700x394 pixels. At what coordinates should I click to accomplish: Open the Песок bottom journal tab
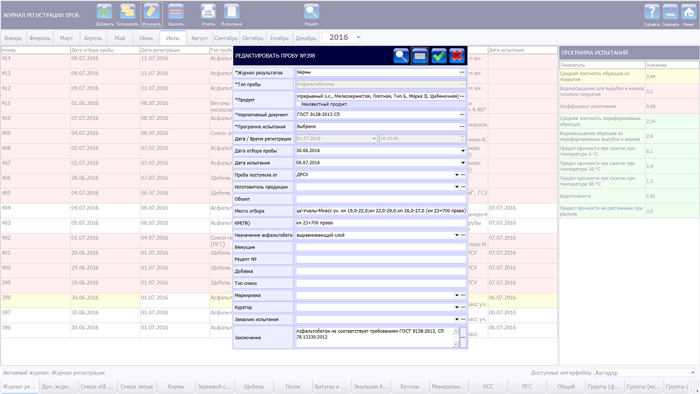point(293,387)
